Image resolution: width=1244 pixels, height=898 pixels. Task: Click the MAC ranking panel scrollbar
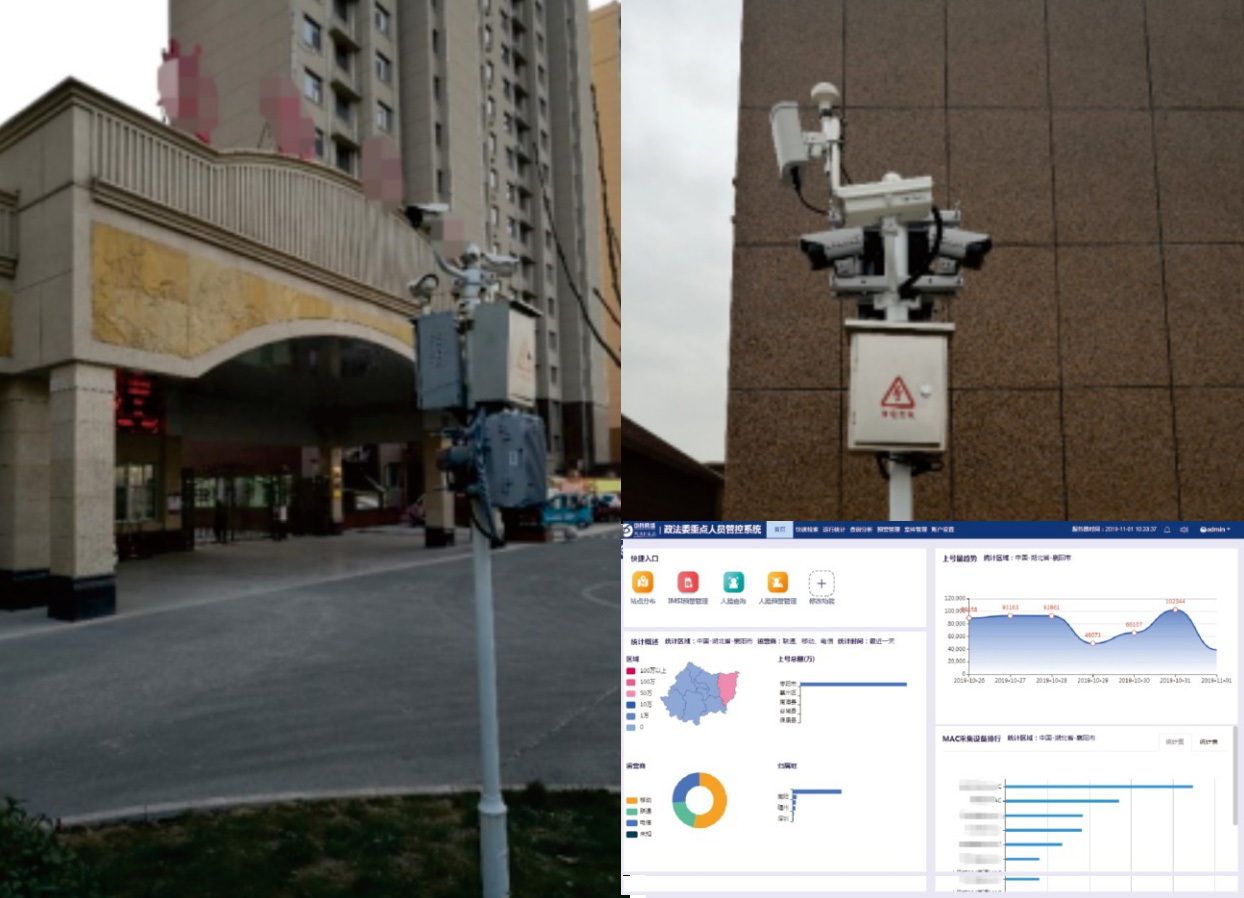[x=1234, y=775]
